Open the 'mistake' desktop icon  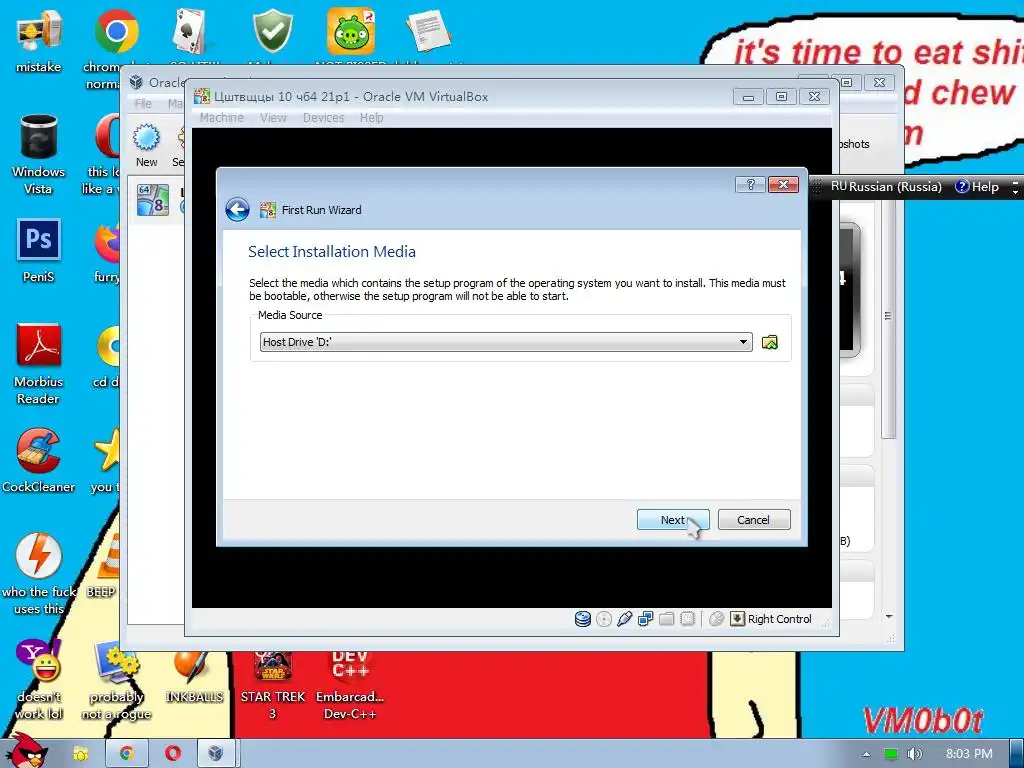39,40
